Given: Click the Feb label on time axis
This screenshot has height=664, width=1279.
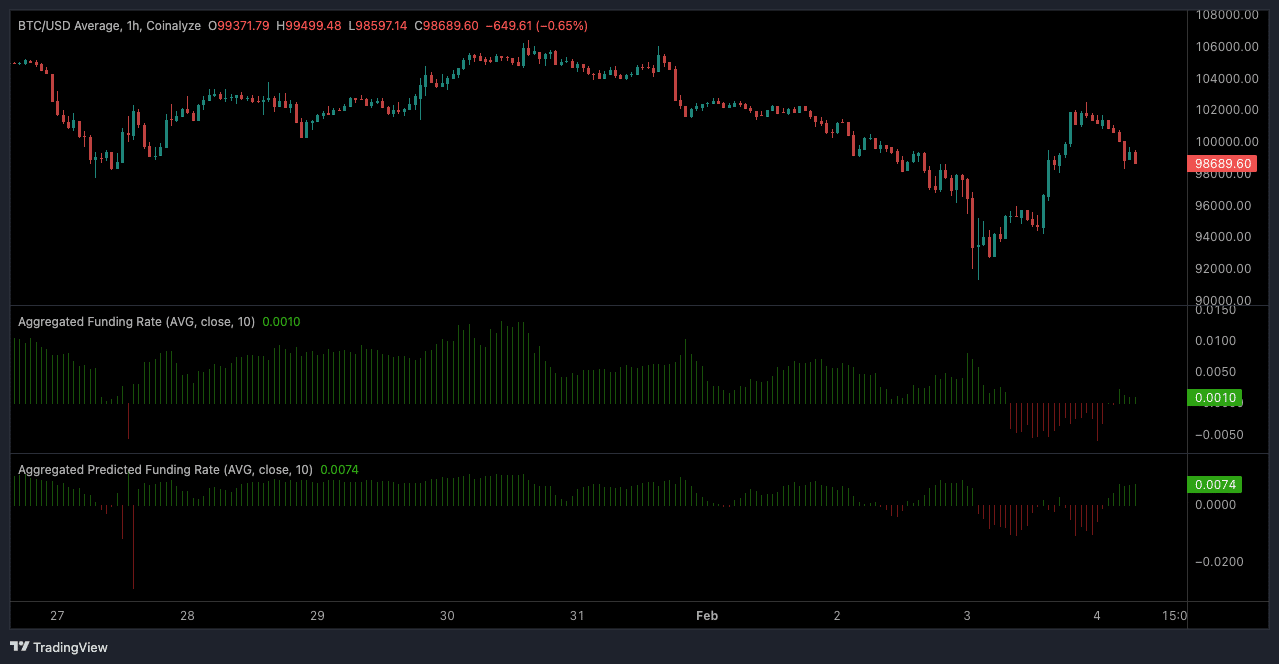Looking at the screenshot, I should pos(707,616).
